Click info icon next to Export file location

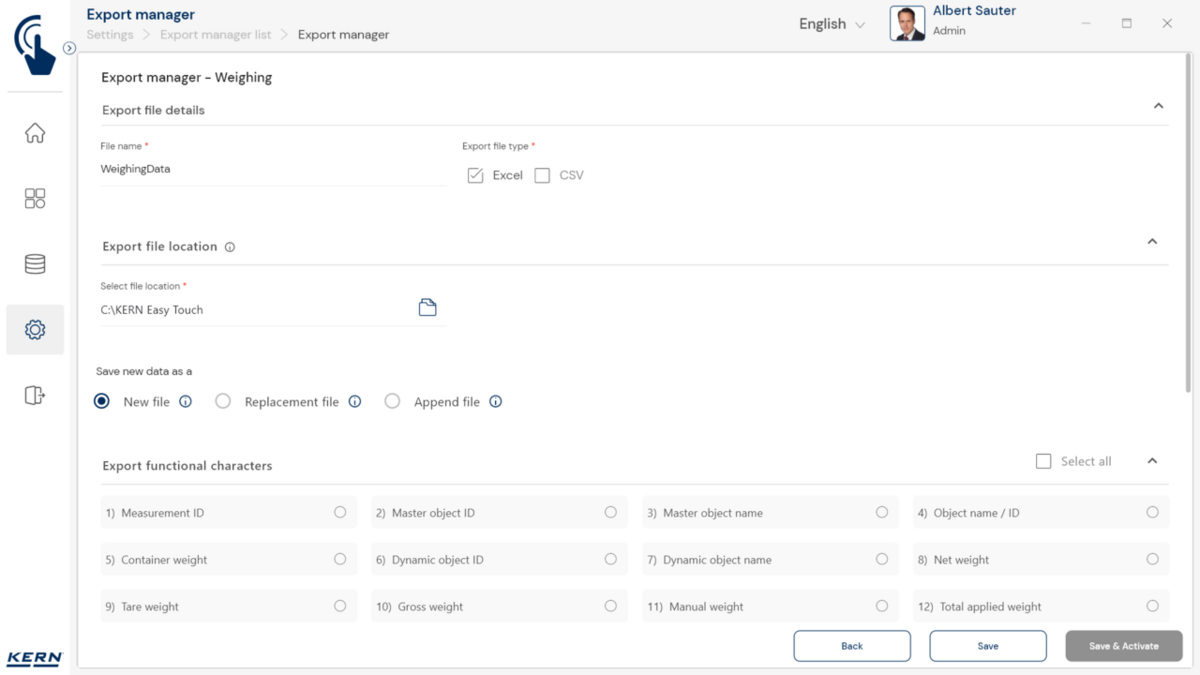230,247
